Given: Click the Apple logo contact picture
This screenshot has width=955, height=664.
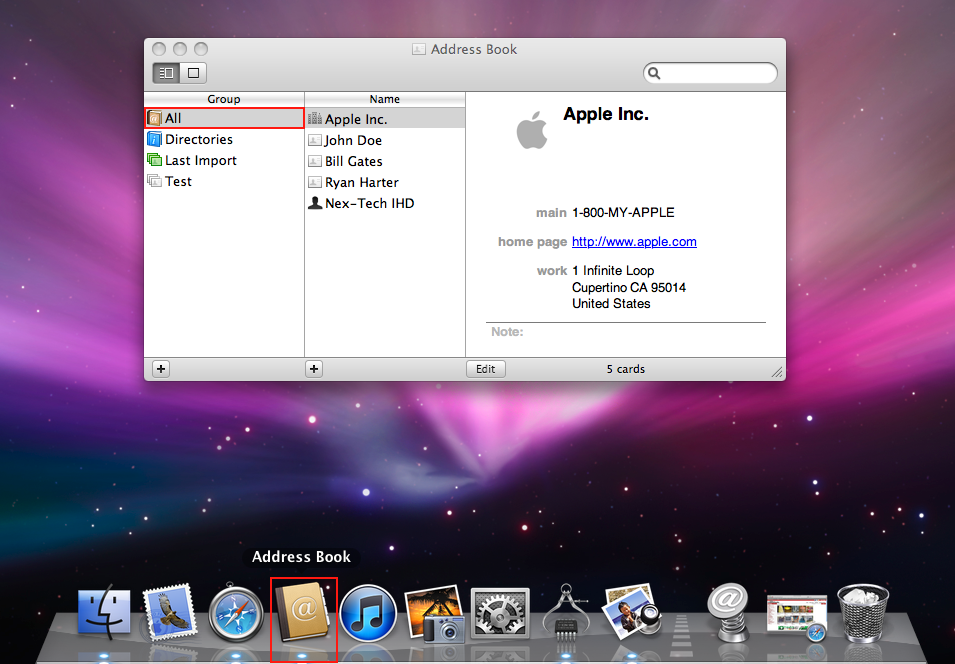Looking at the screenshot, I should (x=532, y=130).
